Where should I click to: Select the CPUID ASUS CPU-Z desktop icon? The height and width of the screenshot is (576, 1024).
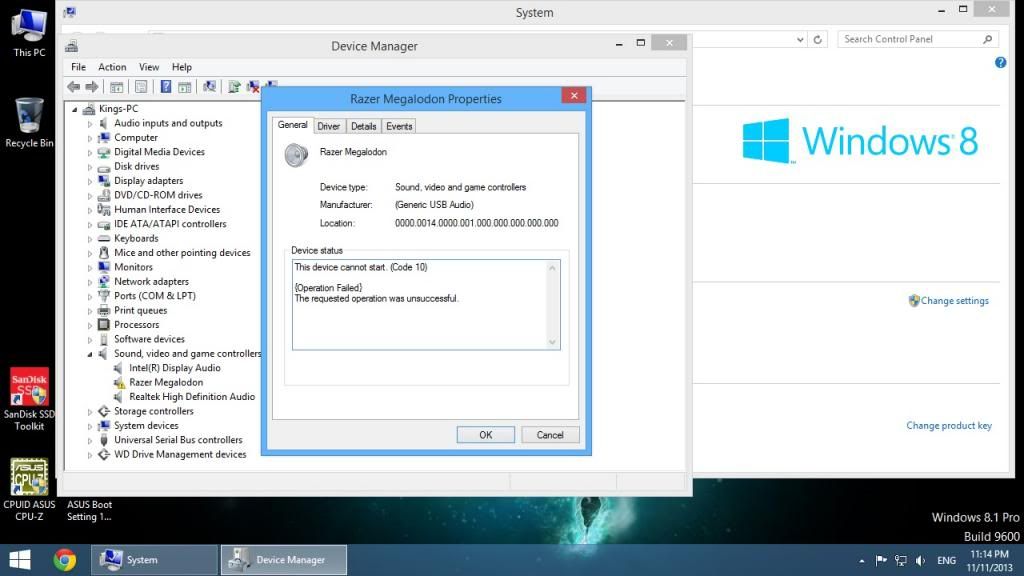click(29, 490)
